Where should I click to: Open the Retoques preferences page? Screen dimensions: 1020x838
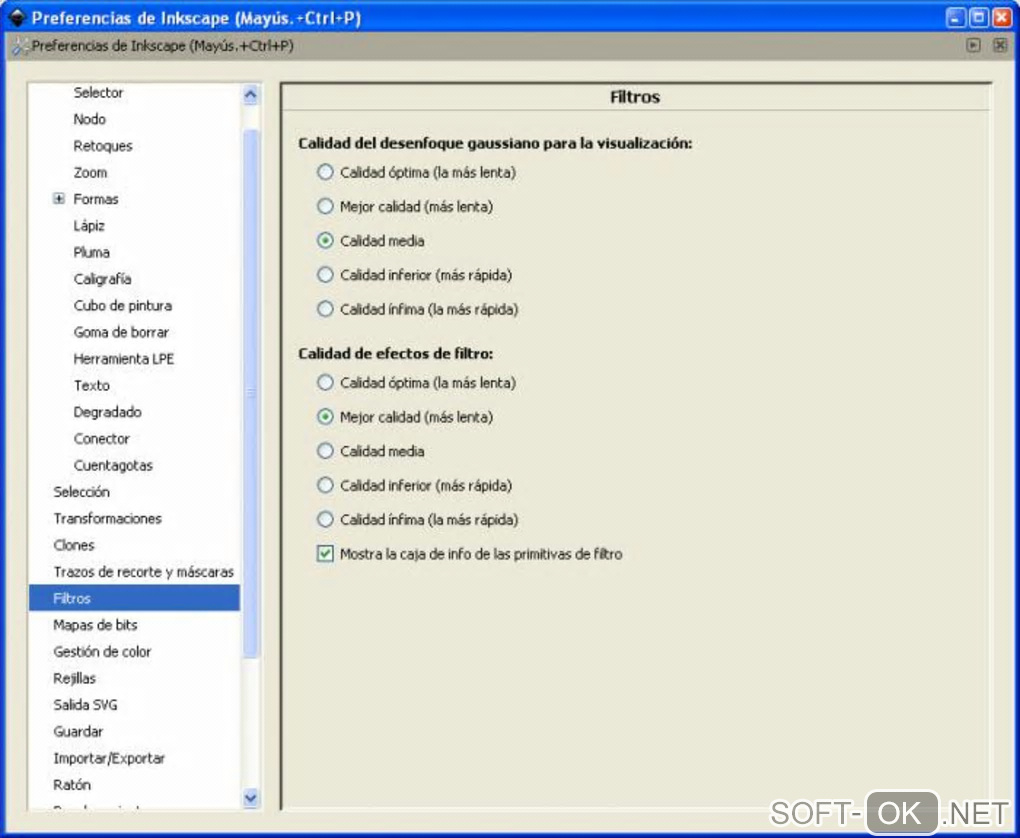coord(103,146)
